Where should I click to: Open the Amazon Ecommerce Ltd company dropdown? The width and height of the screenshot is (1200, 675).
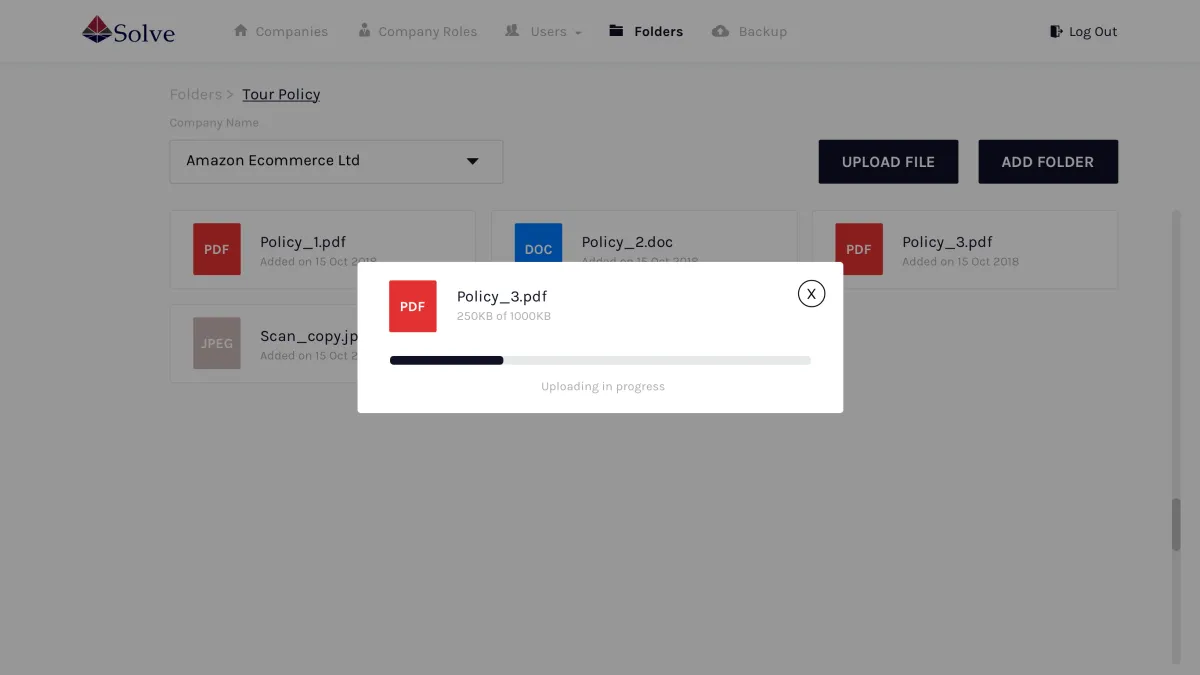click(336, 161)
